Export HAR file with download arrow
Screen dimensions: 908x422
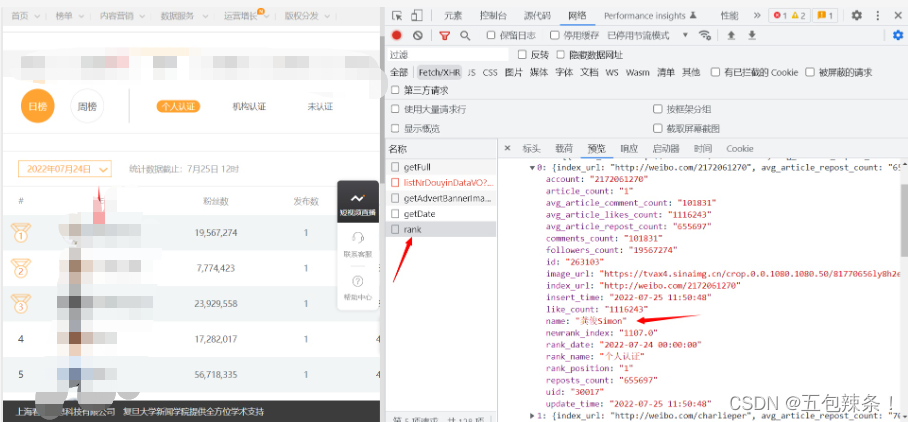tap(752, 35)
